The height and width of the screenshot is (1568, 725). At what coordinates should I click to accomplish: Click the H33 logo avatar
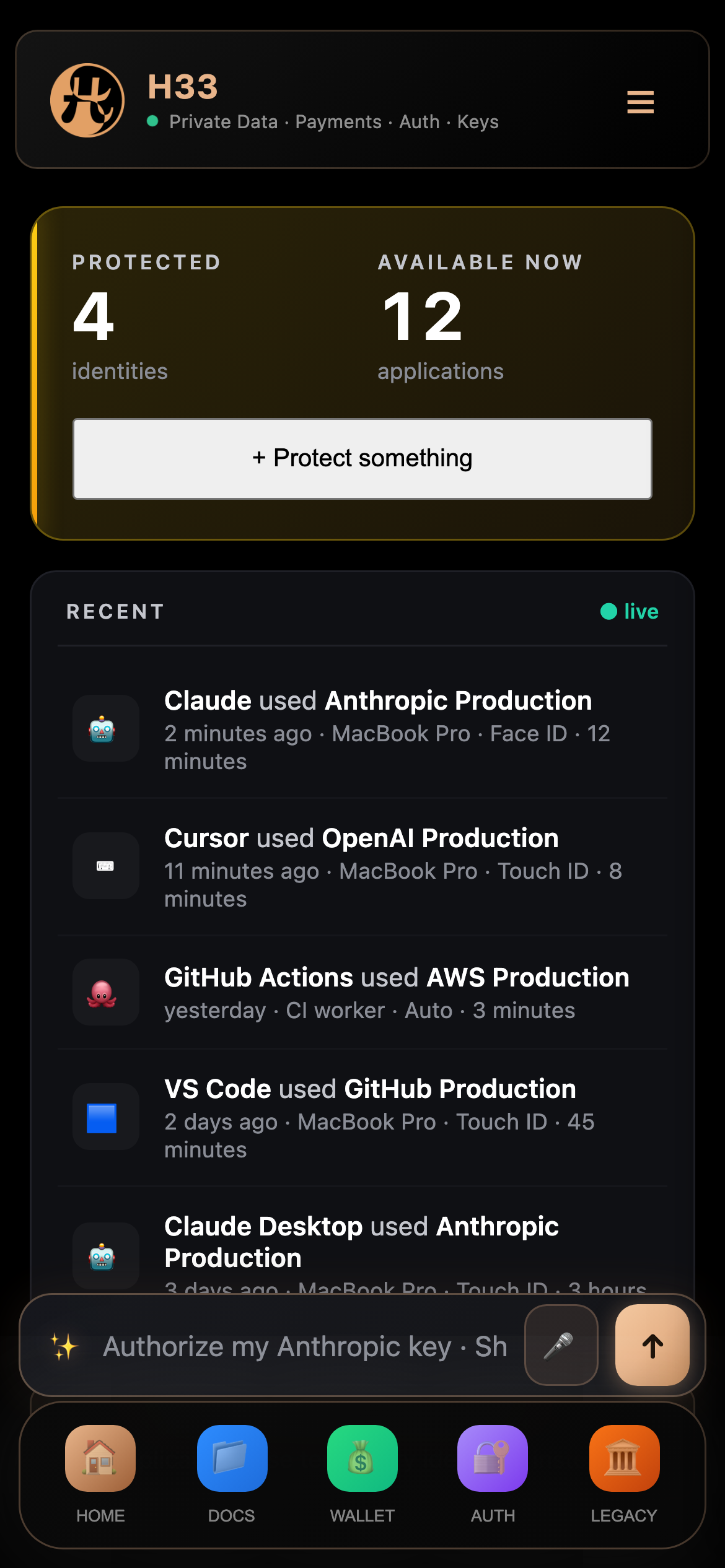[87, 100]
